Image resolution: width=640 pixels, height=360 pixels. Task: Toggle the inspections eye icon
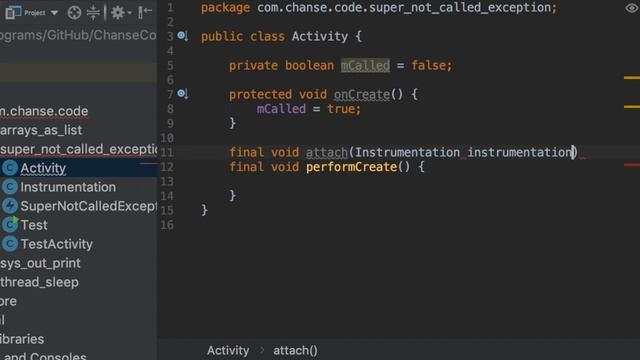(632, 8)
